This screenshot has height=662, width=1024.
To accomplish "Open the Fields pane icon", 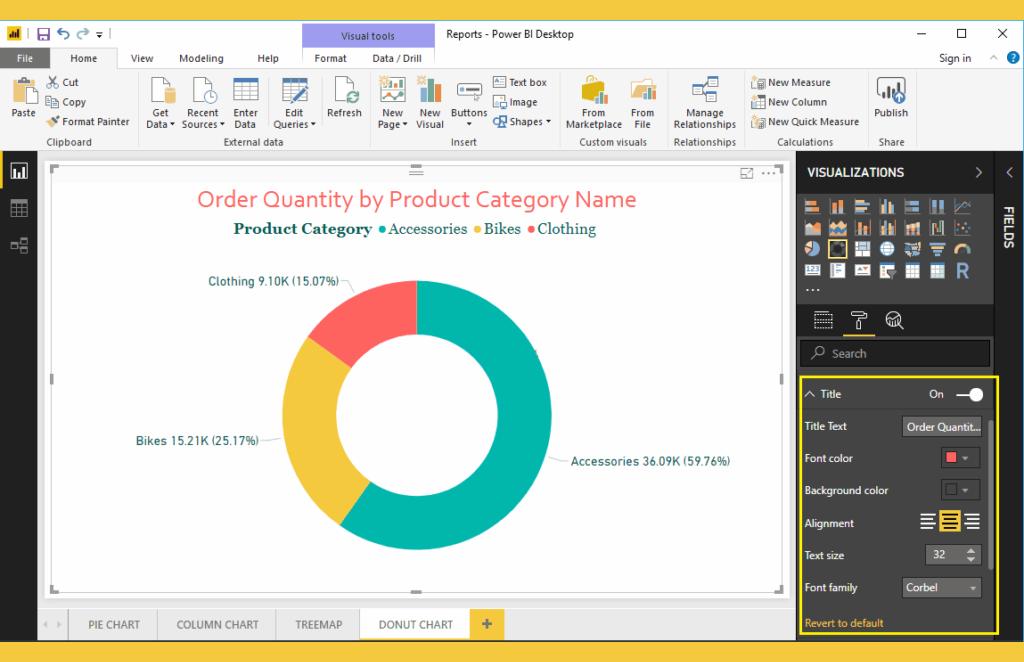I will [1008, 227].
